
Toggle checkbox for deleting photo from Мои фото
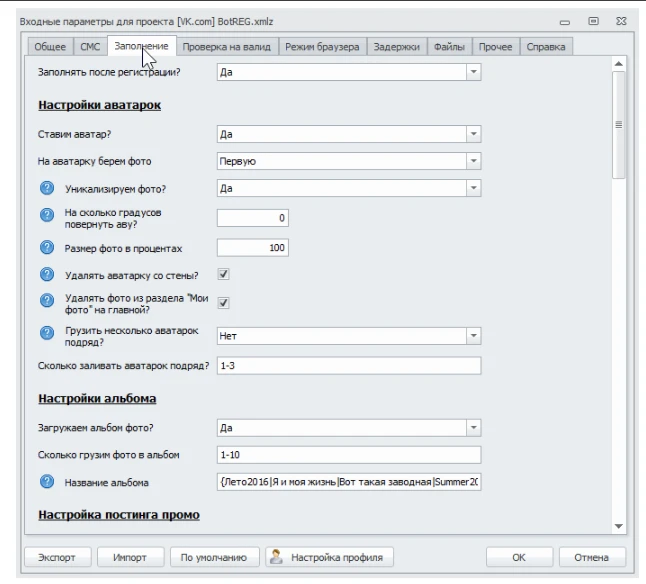click(x=223, y=303)
